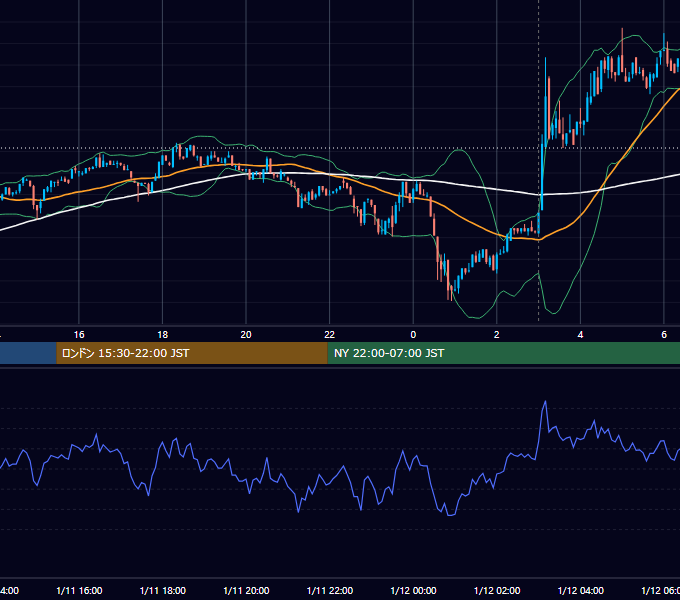Click the oscillator peak after 1/12 02:00
The image size is (680, 600).
pyautogui.click(x=545, y=402)
